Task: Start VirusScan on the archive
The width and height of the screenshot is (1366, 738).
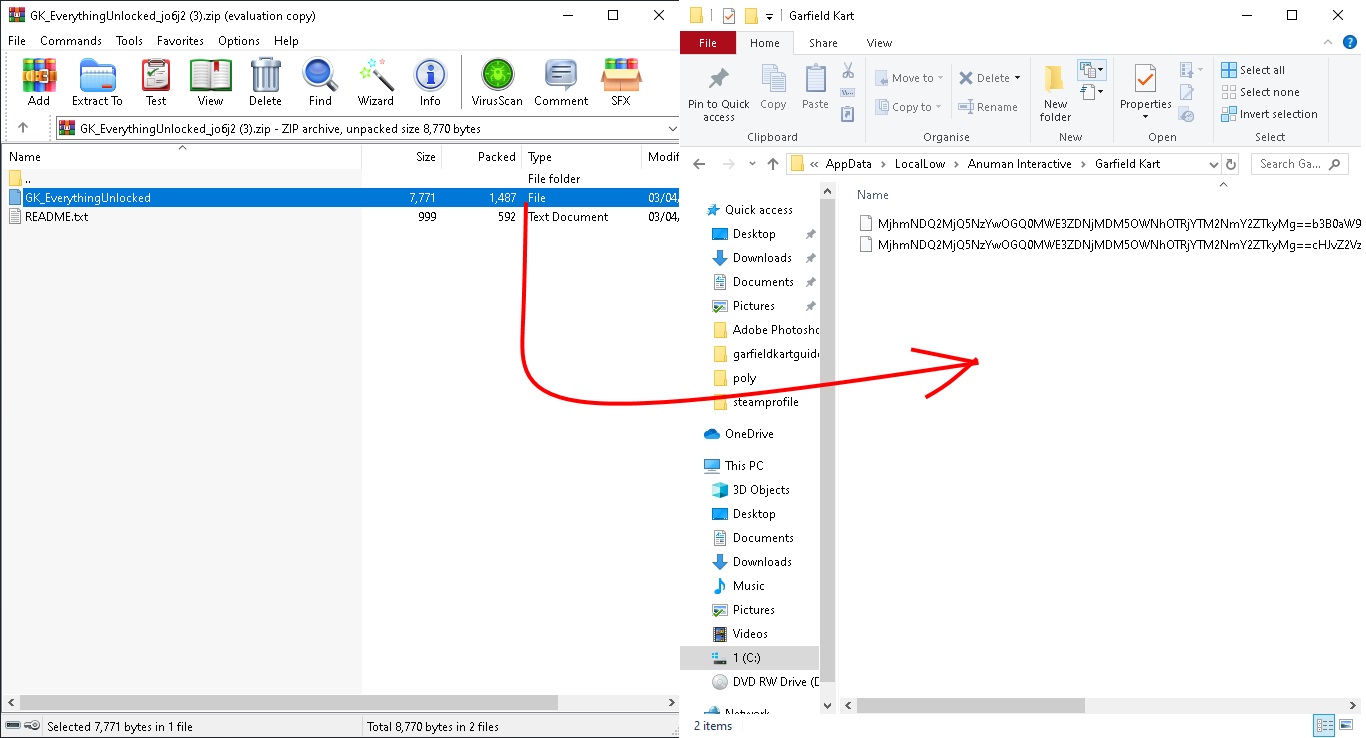Action: (x=497, y=82)
